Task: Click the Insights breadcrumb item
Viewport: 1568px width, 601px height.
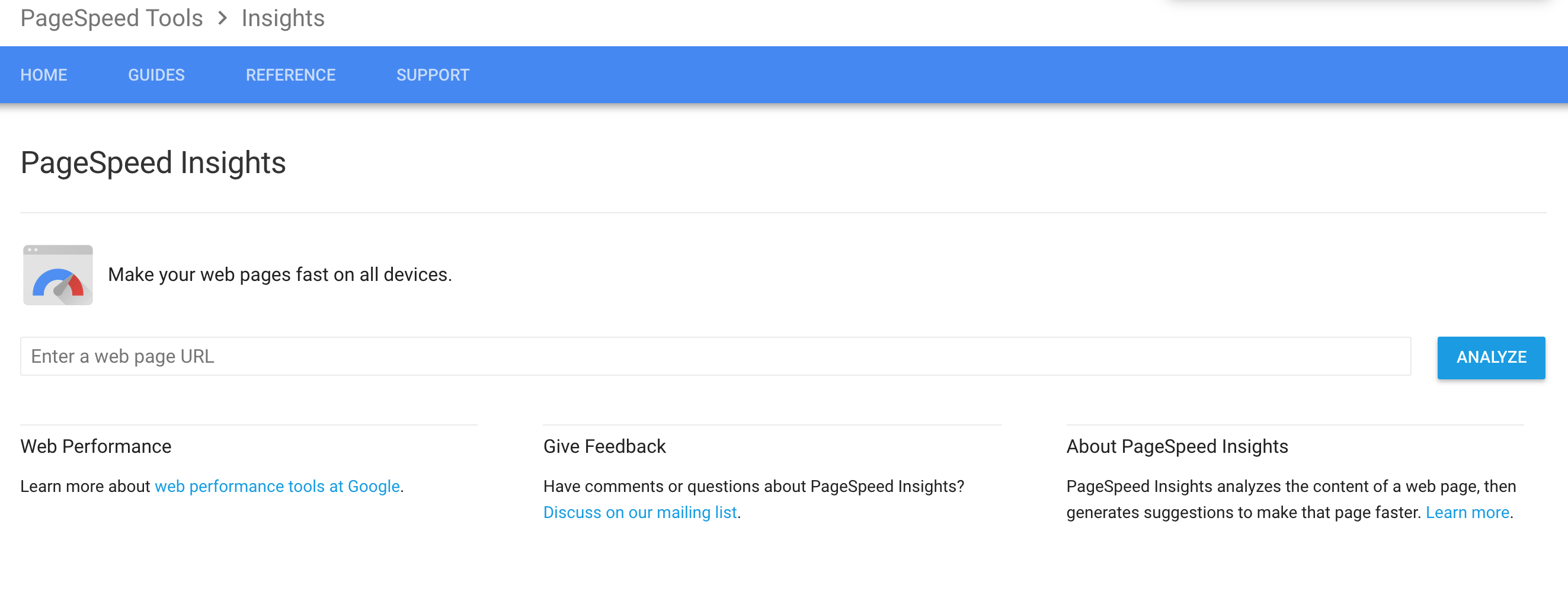Action: pos(283,18)
